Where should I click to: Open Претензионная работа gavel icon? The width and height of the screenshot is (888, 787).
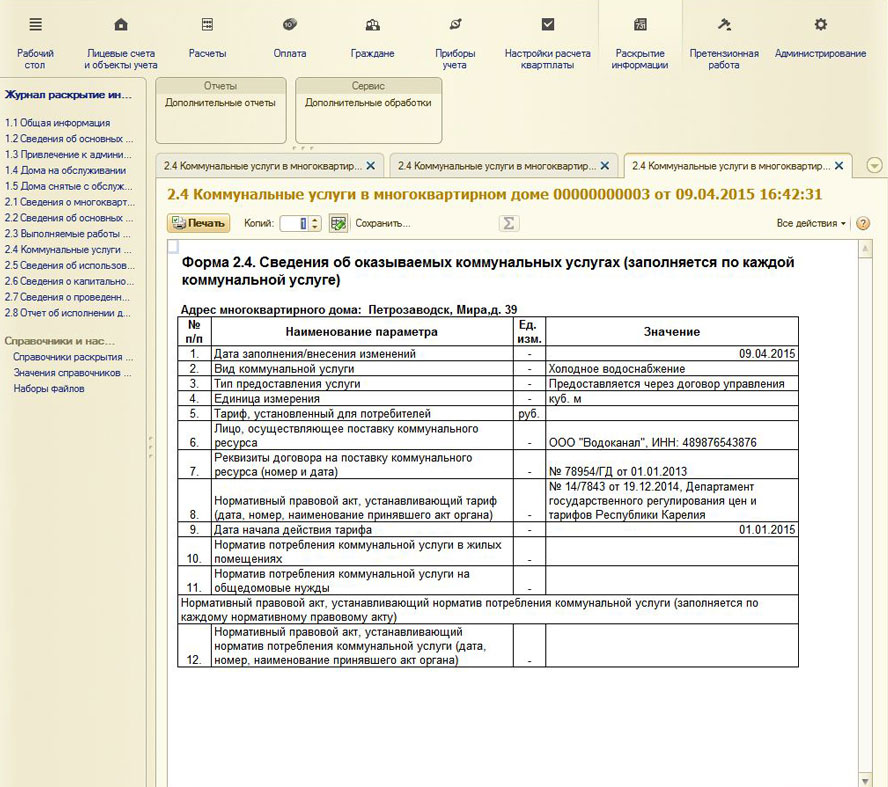(724, 24)
